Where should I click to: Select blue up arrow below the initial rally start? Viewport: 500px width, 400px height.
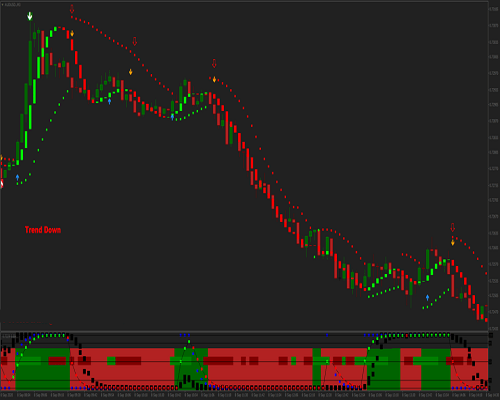17,177
